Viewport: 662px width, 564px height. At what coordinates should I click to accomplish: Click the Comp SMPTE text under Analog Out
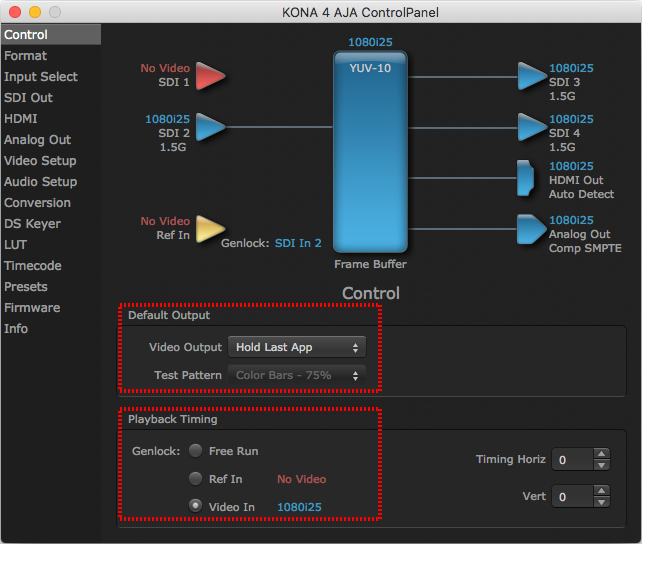(585, 248)
